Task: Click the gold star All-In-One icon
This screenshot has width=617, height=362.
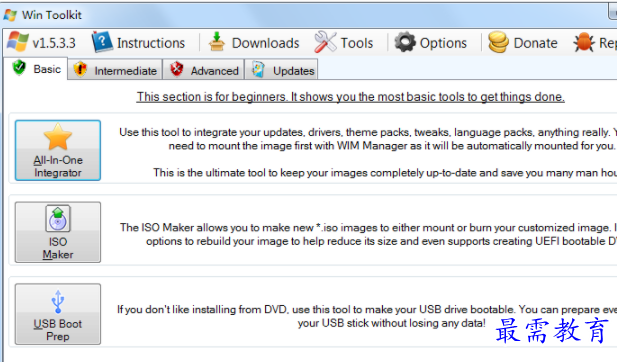Action: coord(58,137)
